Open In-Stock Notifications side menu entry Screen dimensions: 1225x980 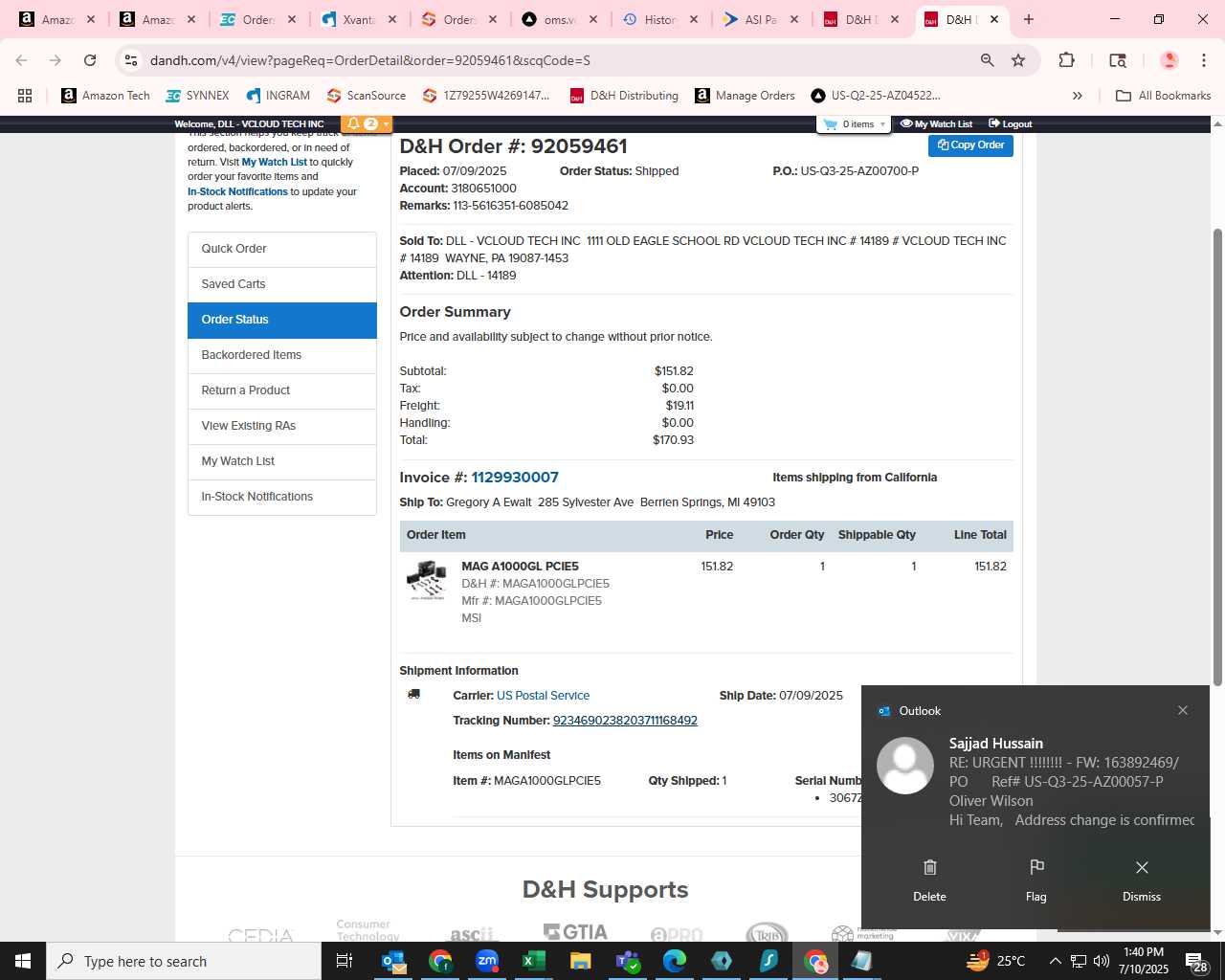click(282, 497)
